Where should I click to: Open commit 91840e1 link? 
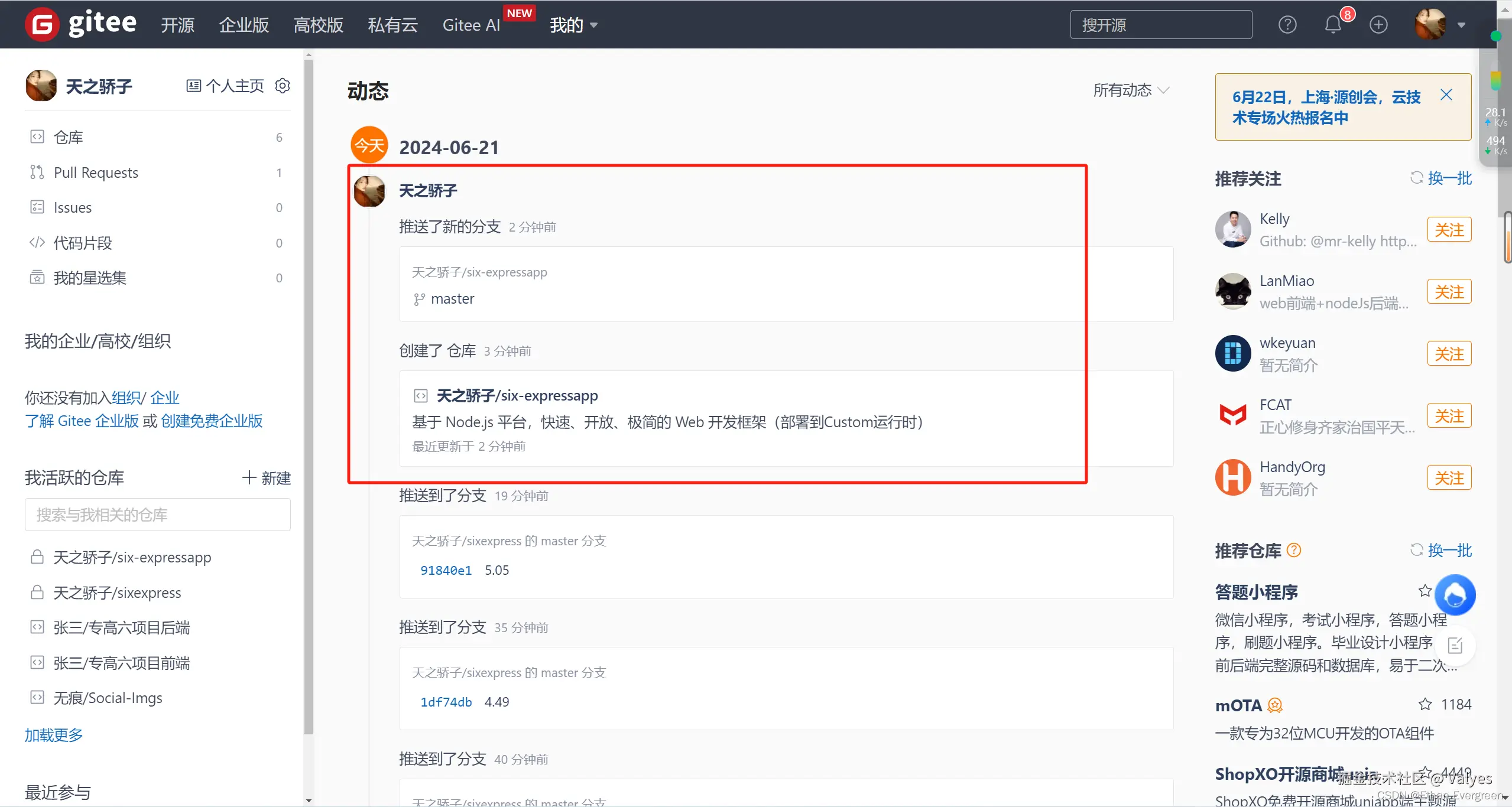[x=446, y=570]
